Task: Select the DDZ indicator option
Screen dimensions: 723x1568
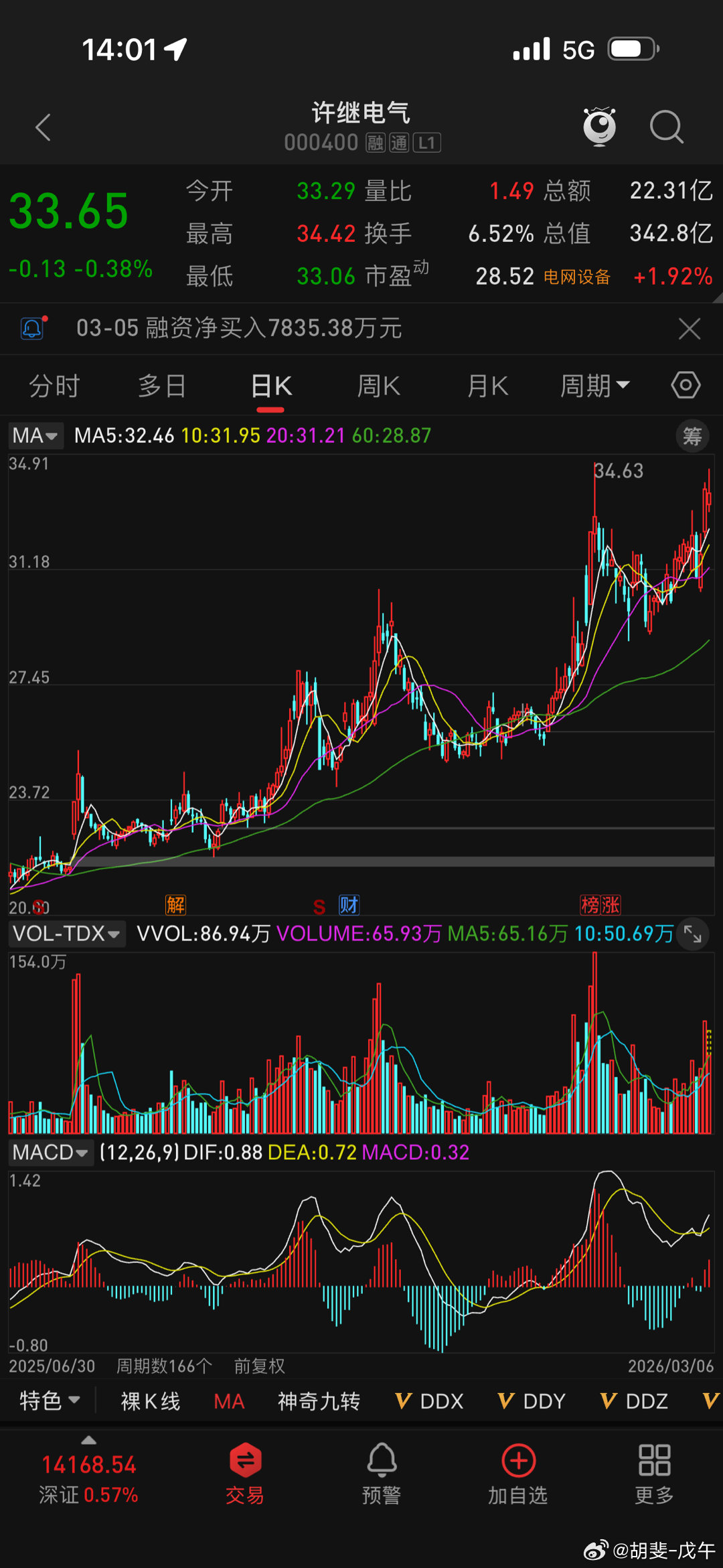Action: click(634, 1401)
